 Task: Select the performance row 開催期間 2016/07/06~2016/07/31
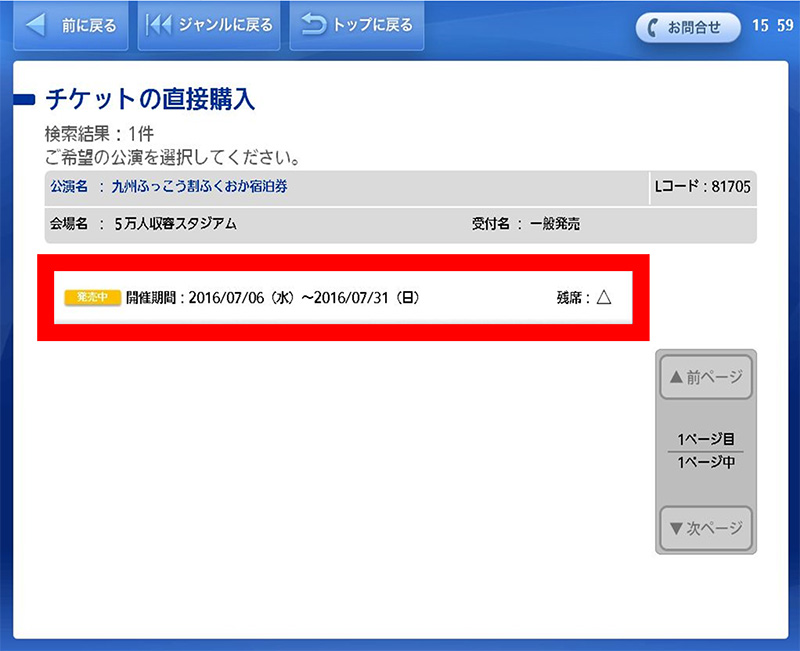click(x=343, y=297)
